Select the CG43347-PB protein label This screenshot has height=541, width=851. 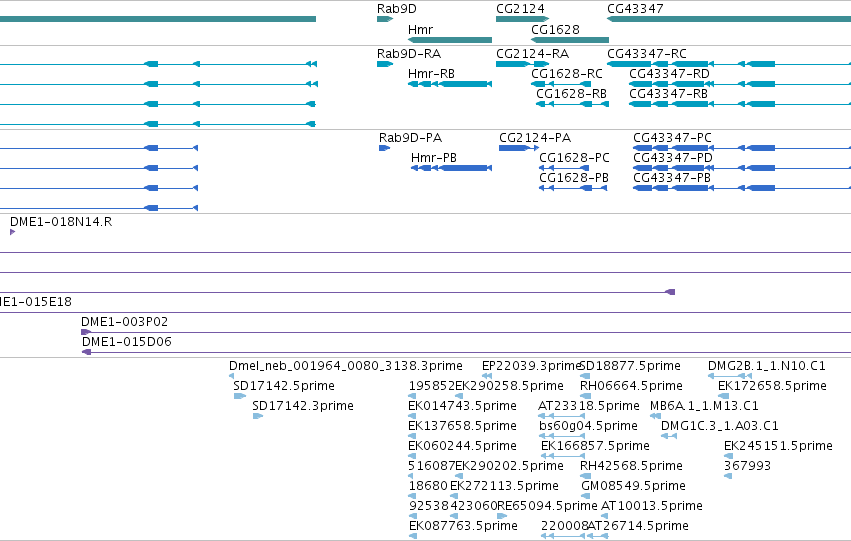[x=671, y=178]
